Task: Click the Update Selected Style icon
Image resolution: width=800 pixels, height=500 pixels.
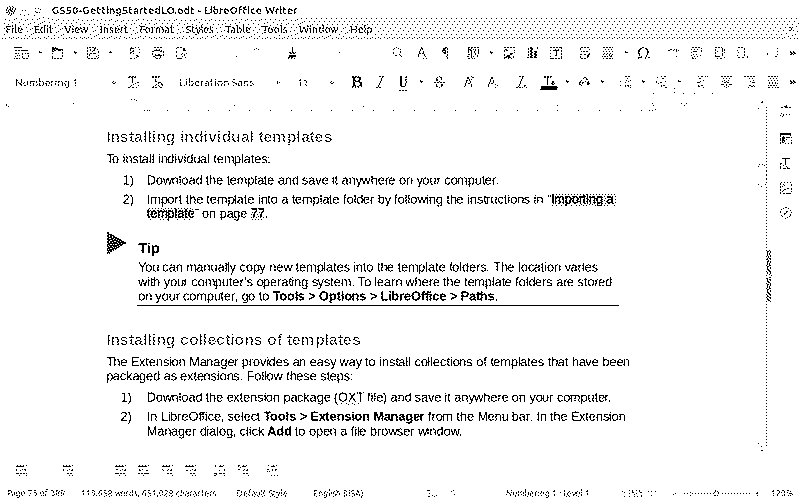Action: (x=133, y=82)
